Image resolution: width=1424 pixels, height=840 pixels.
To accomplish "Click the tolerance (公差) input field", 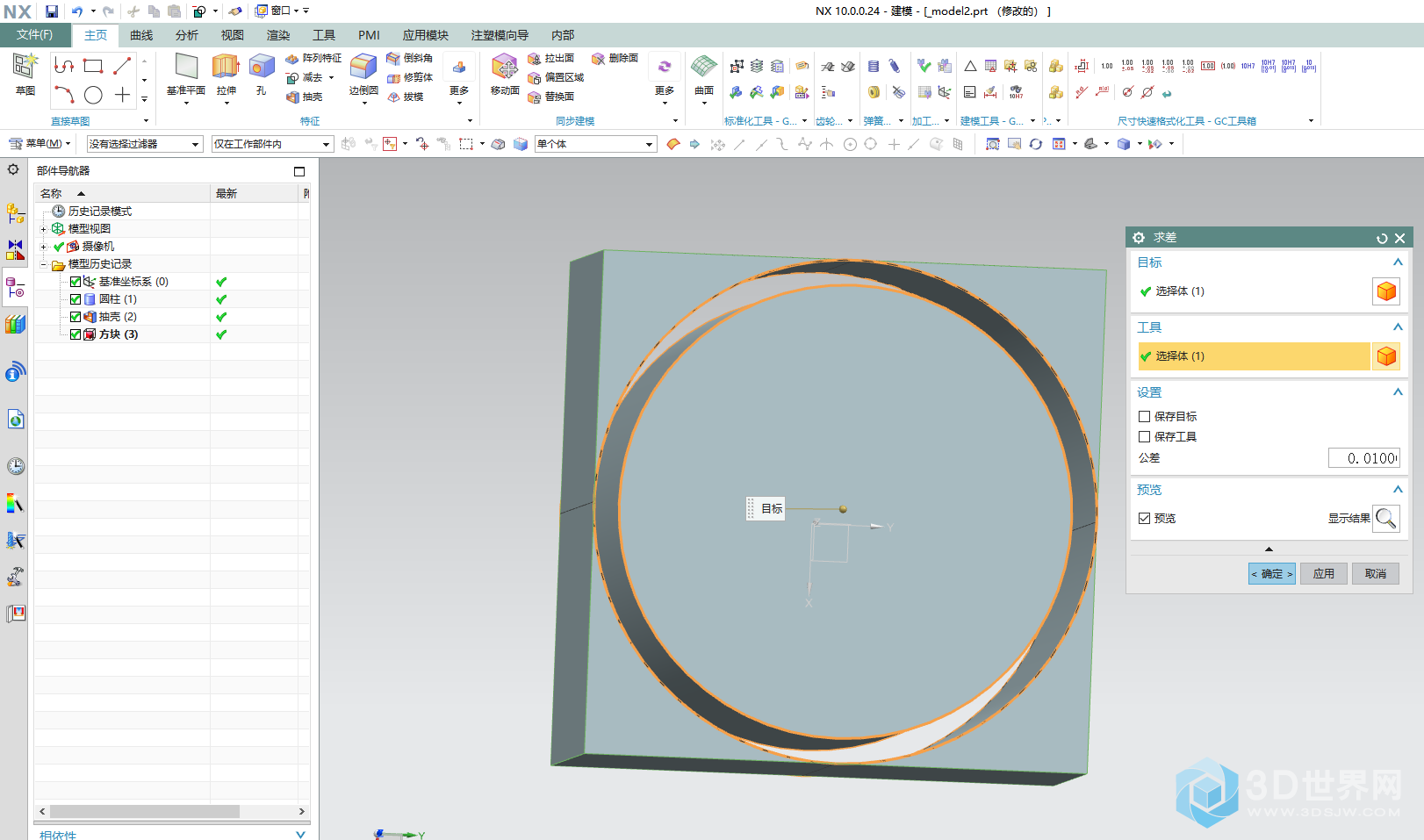I will click(x=1364, y=458).
